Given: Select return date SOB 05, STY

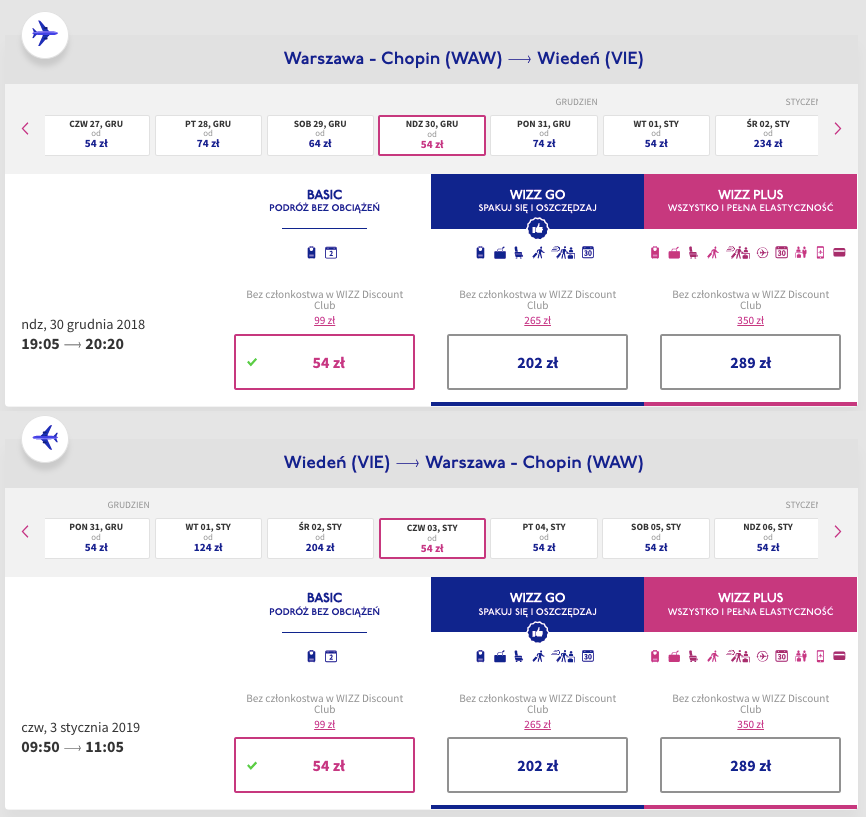Looking at the screenshot, I should (656, 539).
